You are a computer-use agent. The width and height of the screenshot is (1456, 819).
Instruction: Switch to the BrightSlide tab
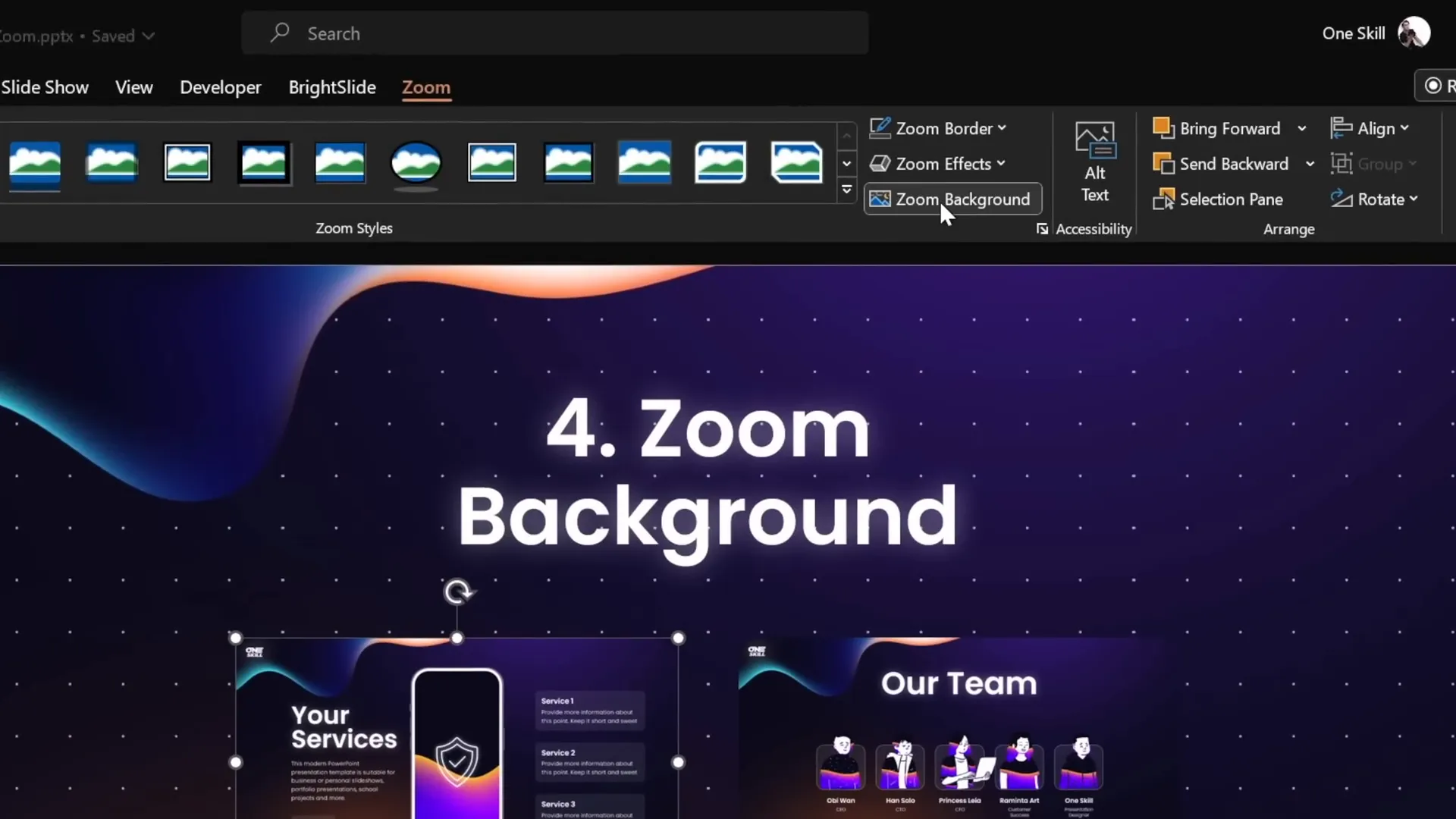click(331, 87)
